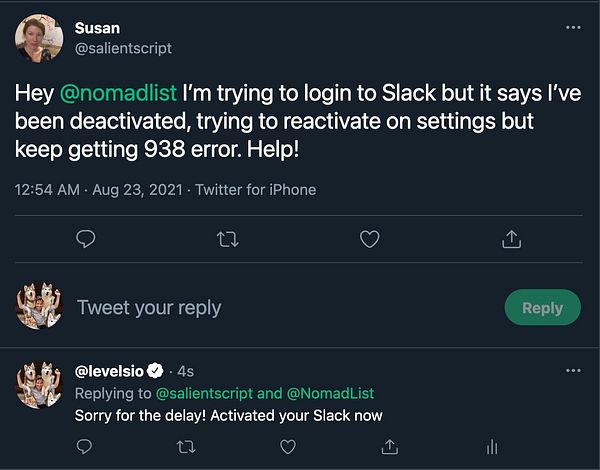Like Susan's tweet with heart icon

pos(370,239)
